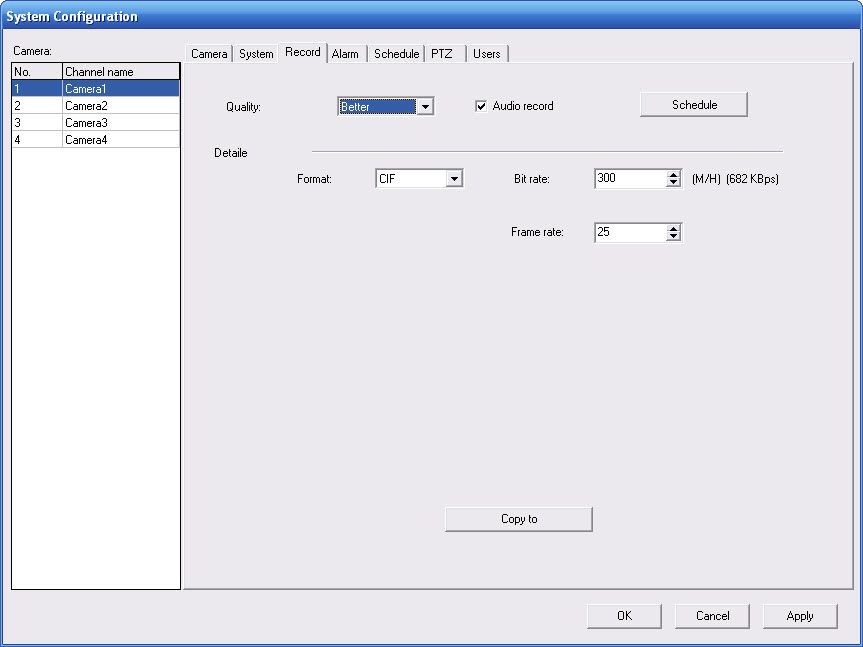Click the Bit rate input field

point(629,179)
